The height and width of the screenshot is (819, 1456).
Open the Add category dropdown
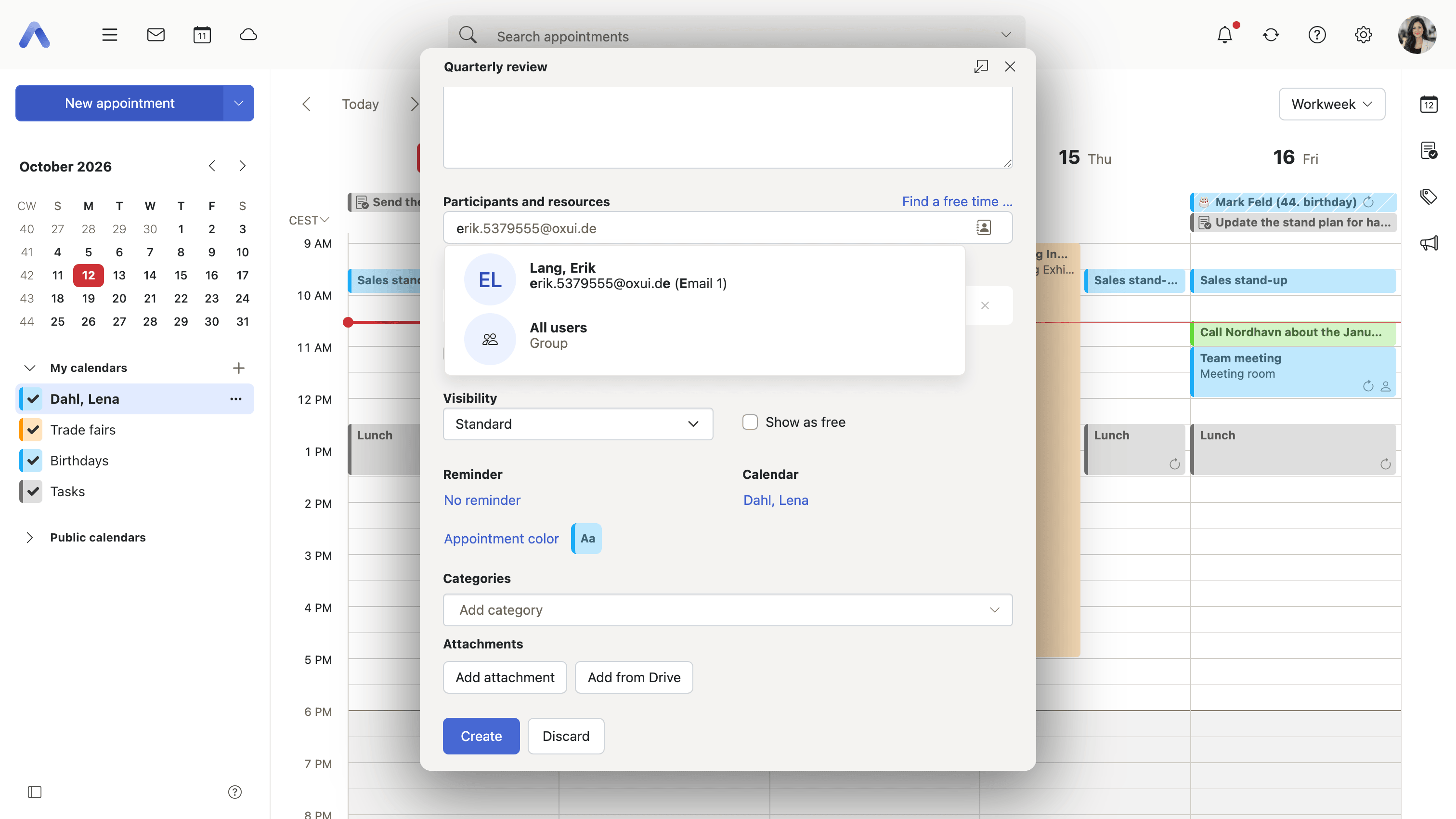click(x=728, y=610)
